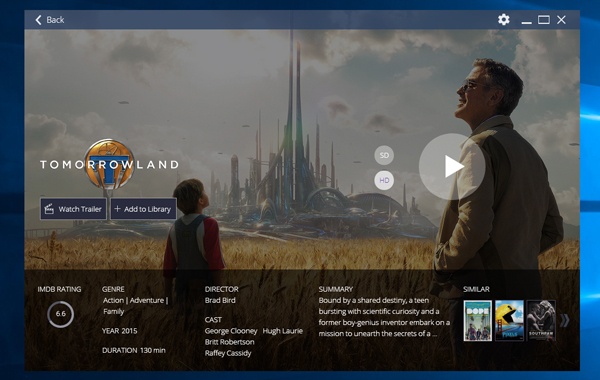Show more similar movies with chevron arrows
600x380 pixels.
pyautogui.click(x=565, y=321)
